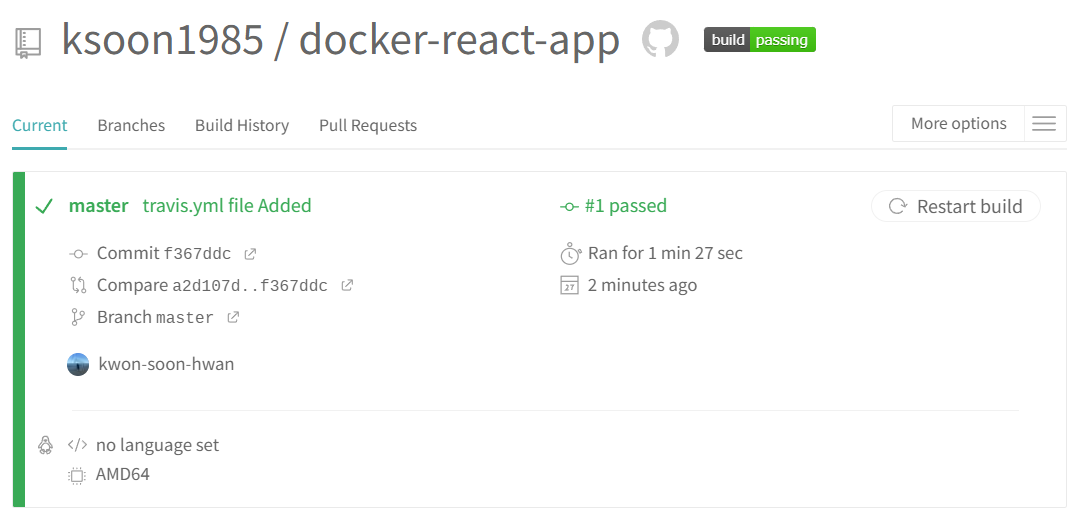Click the ksoon1985 owner name in title

[x=162, y=40]
